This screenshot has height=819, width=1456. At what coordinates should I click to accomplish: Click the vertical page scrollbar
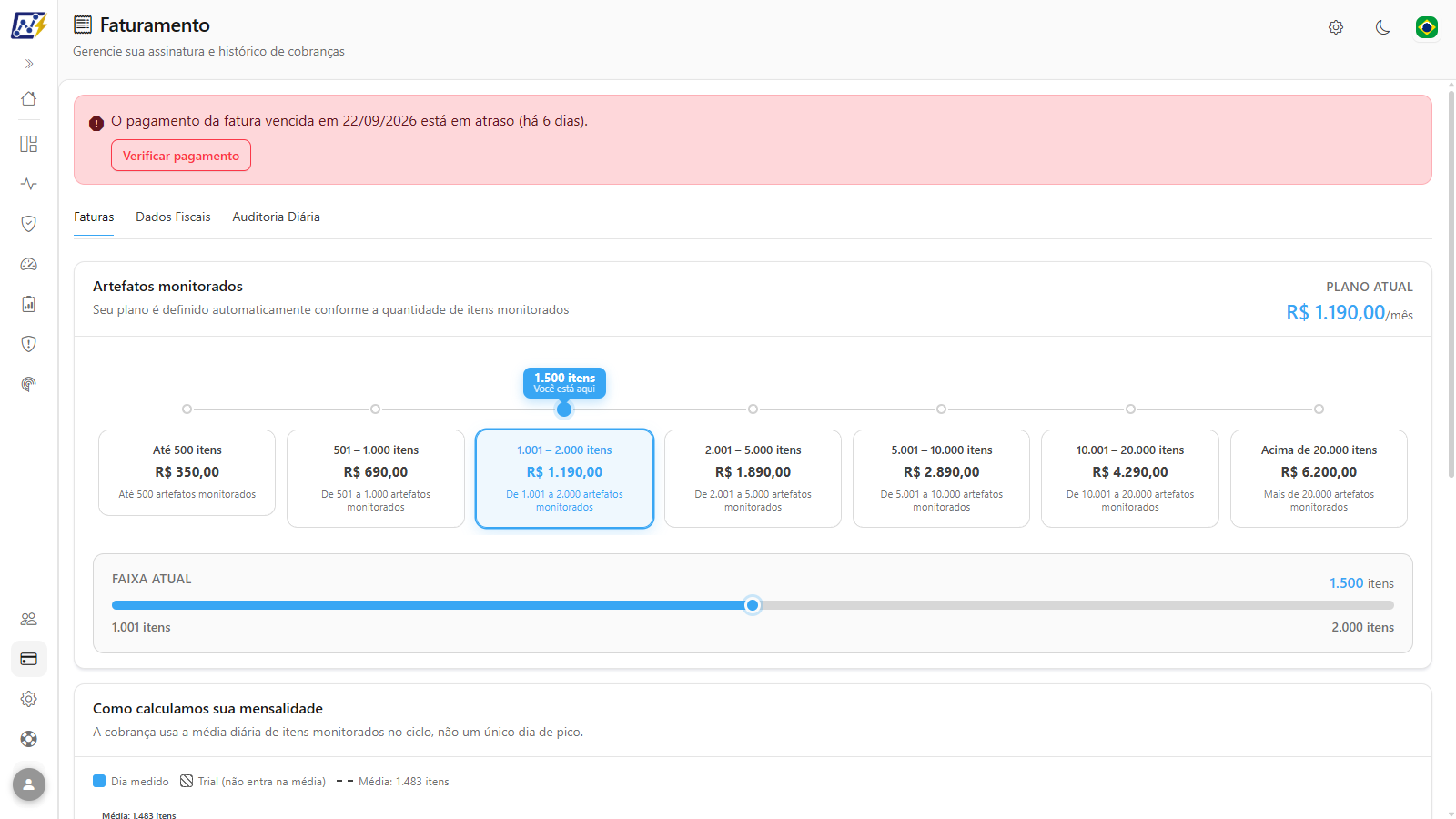point(1451,282)
